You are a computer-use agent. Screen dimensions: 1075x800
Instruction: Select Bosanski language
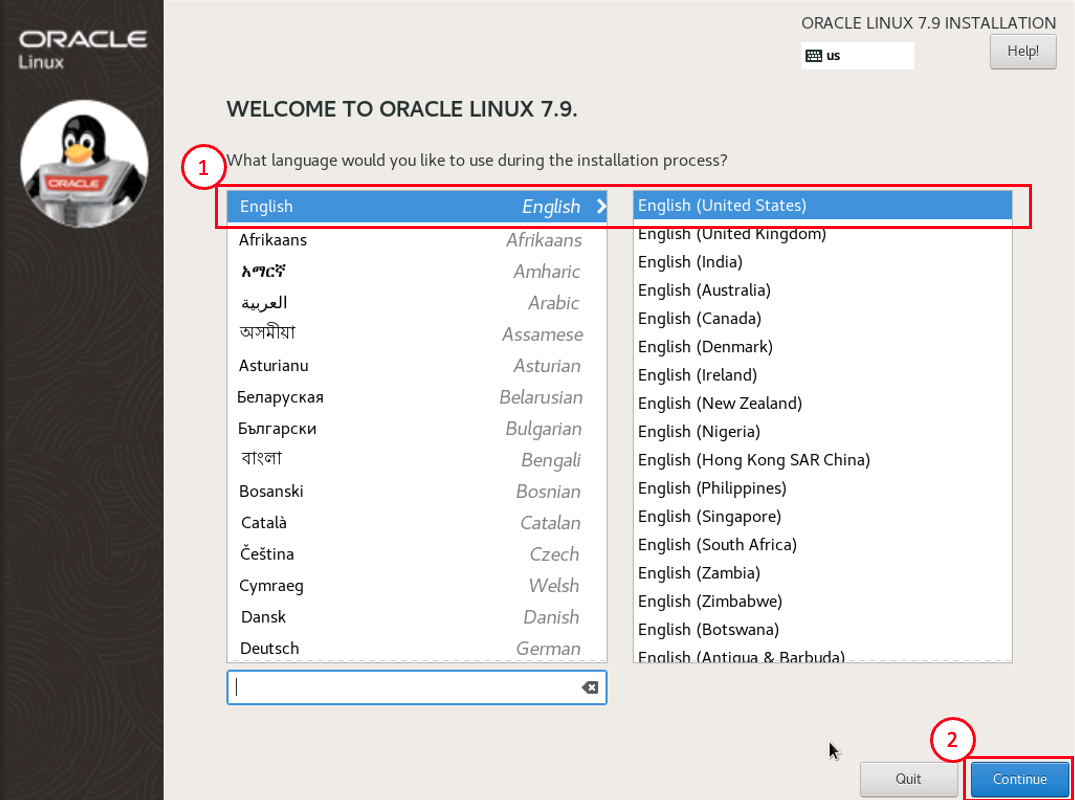tap(417, 492)
